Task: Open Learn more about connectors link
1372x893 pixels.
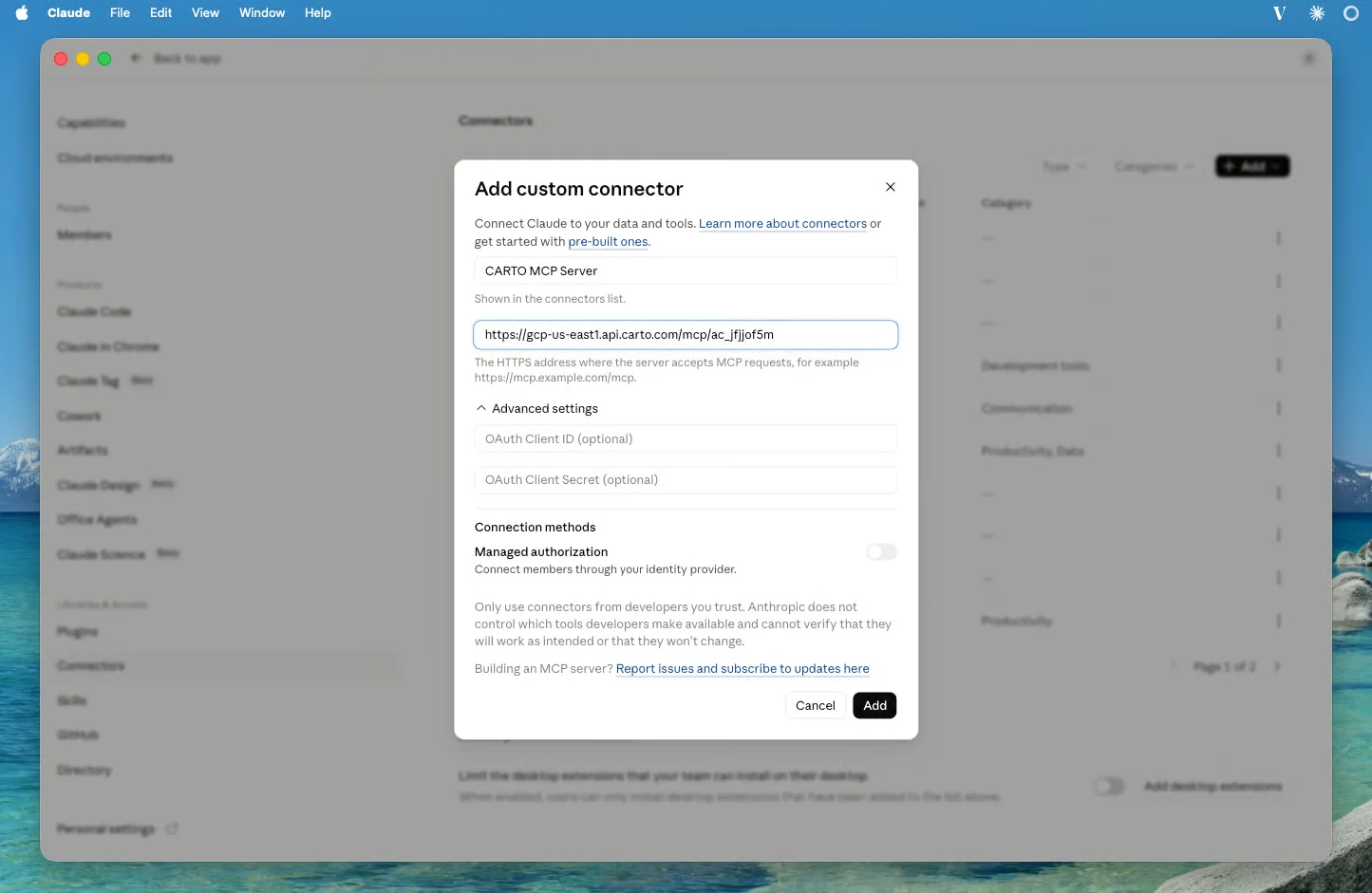Action: point(782,224)
